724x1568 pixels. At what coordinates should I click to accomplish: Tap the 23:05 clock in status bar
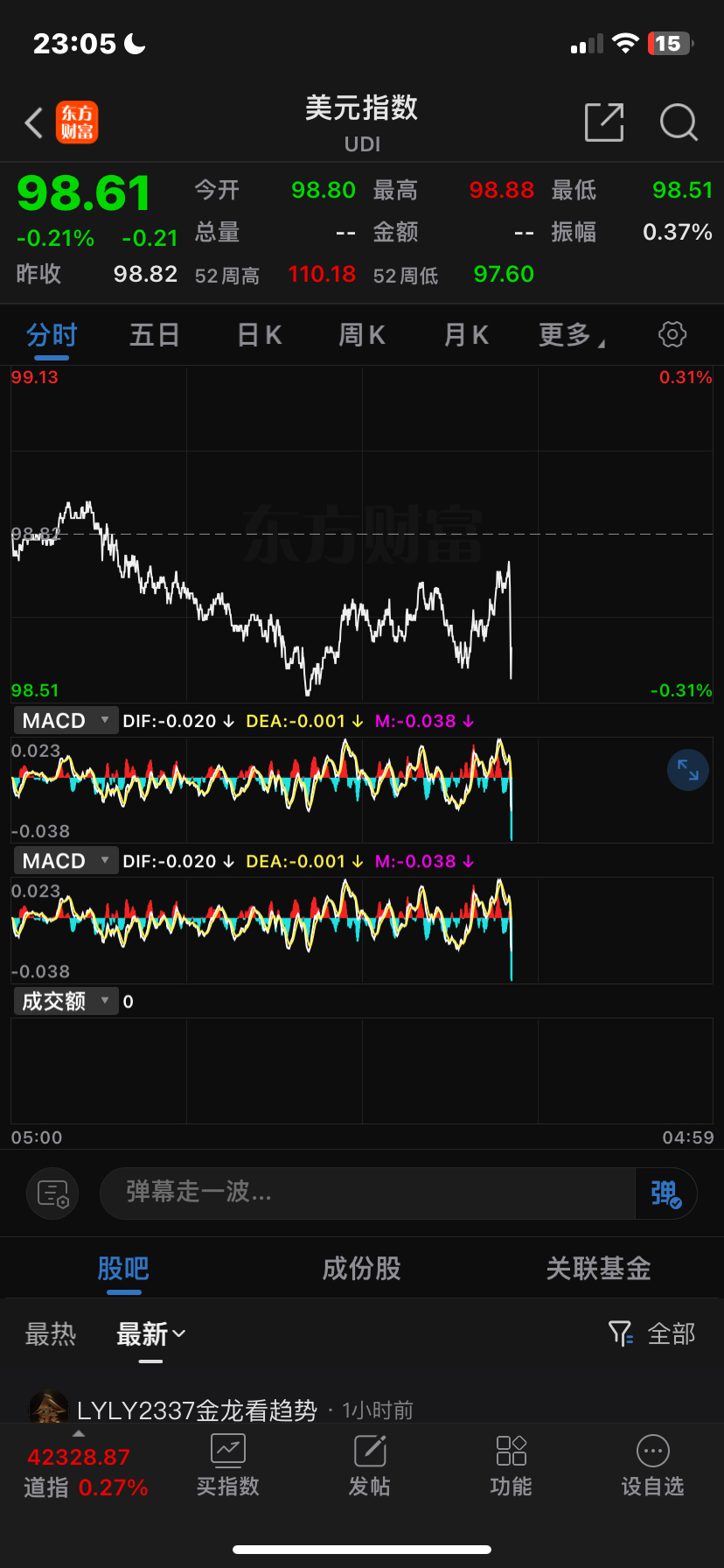click(x=75, y=44)
